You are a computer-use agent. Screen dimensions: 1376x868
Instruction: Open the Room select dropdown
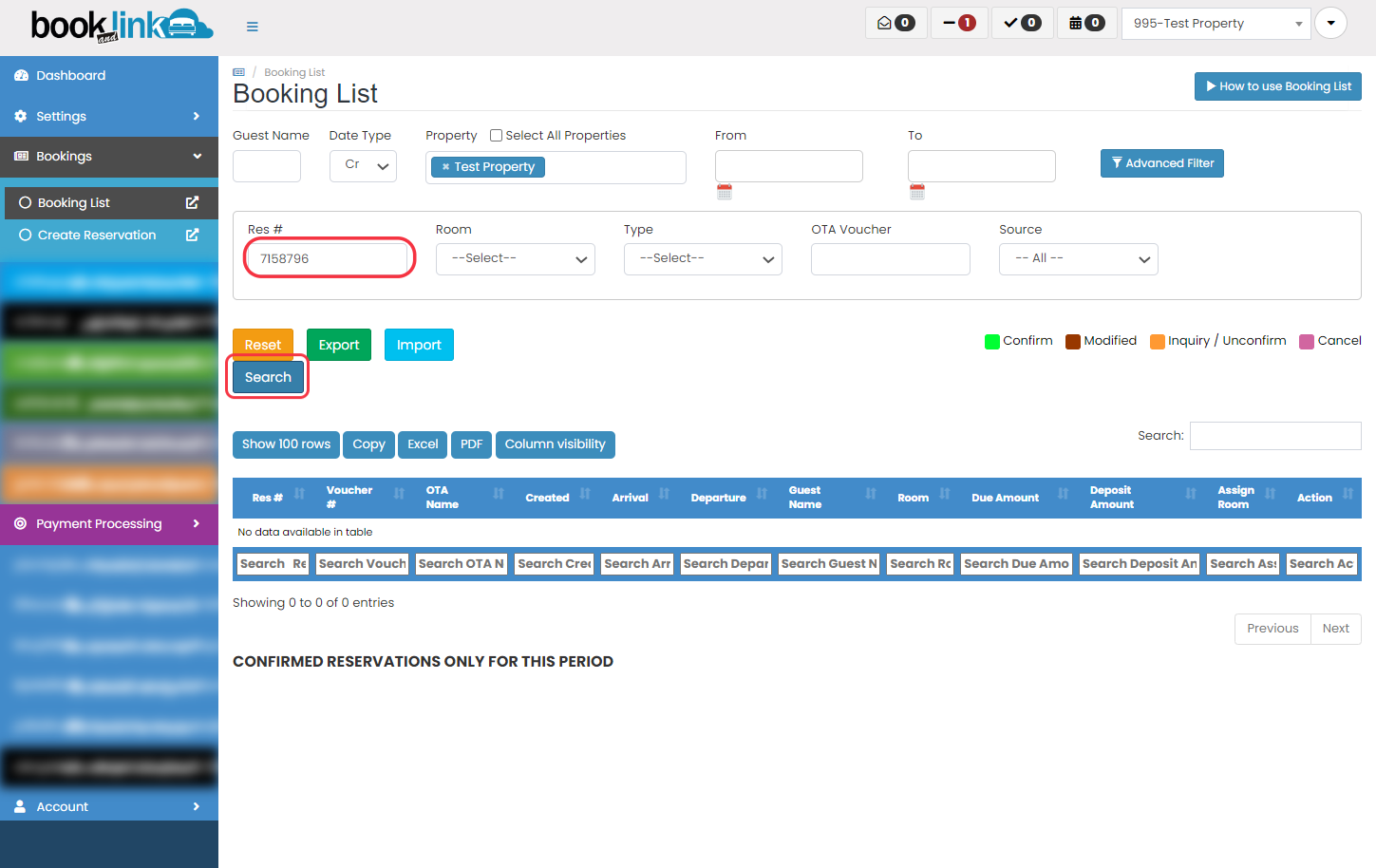(516, 259)
